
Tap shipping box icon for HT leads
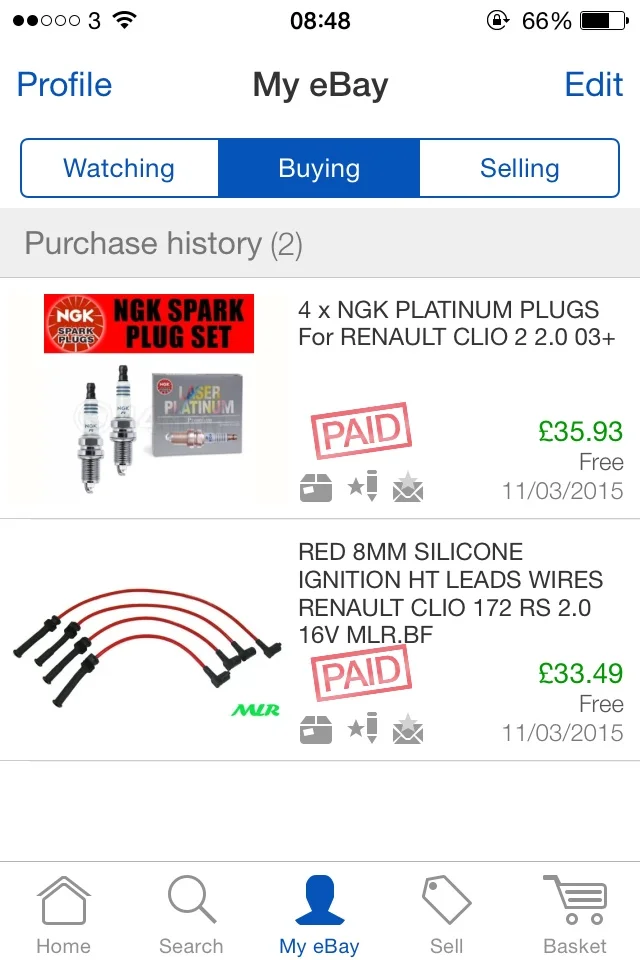[316, 730]
